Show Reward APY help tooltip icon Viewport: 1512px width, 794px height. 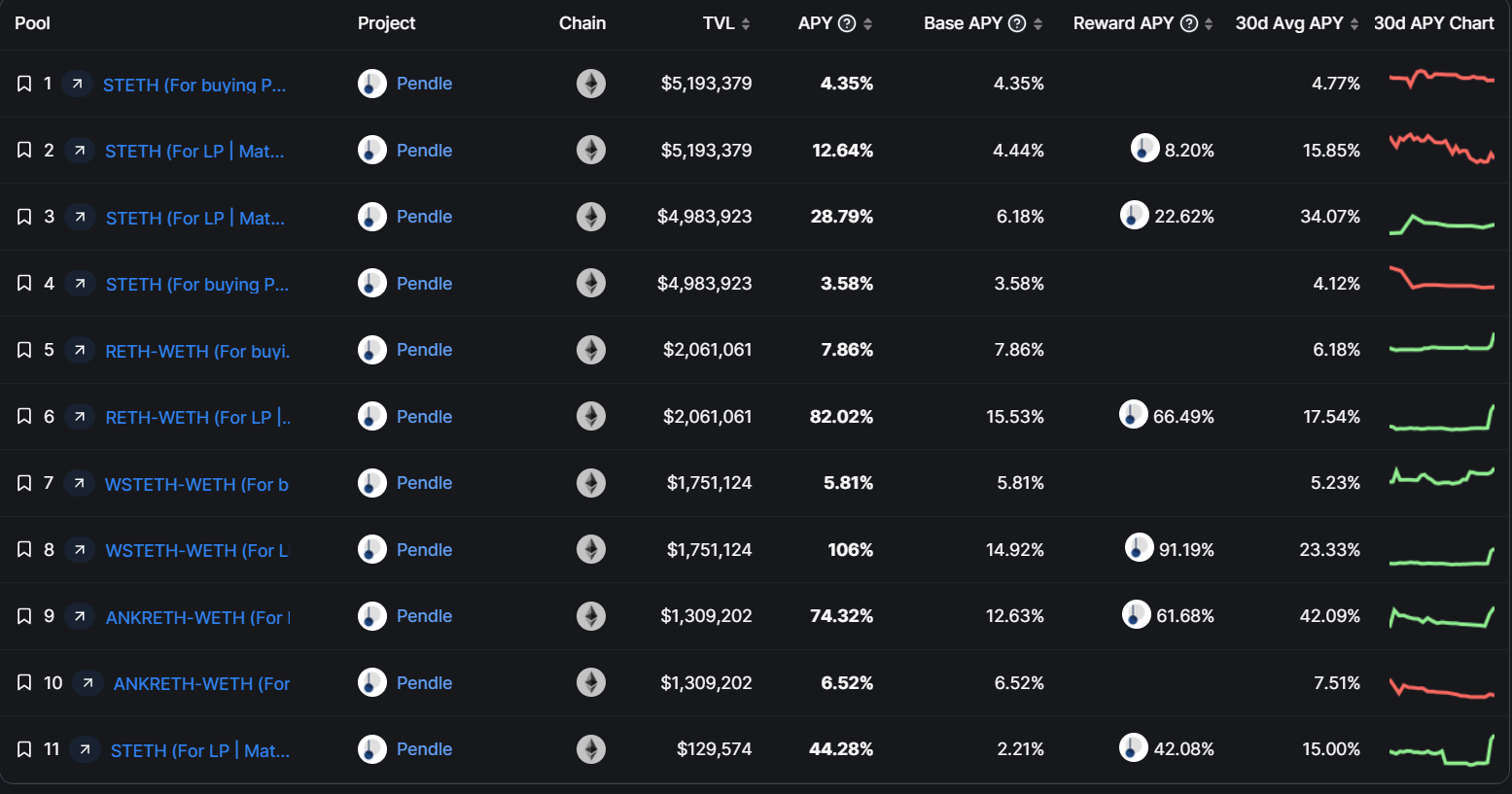1188,23
